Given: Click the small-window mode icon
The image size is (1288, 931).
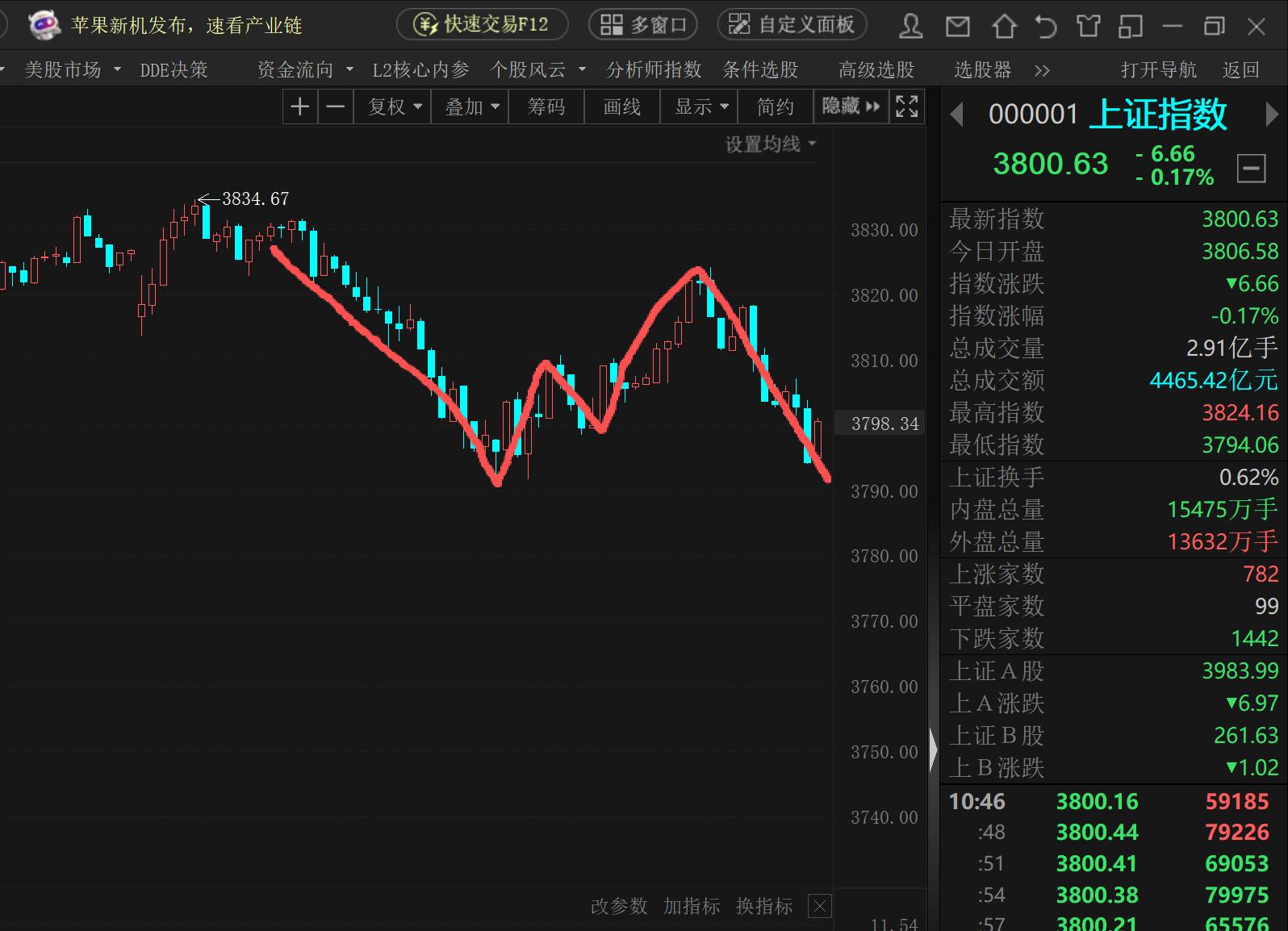Looking at the screenshot, I should pos(1131,27).
